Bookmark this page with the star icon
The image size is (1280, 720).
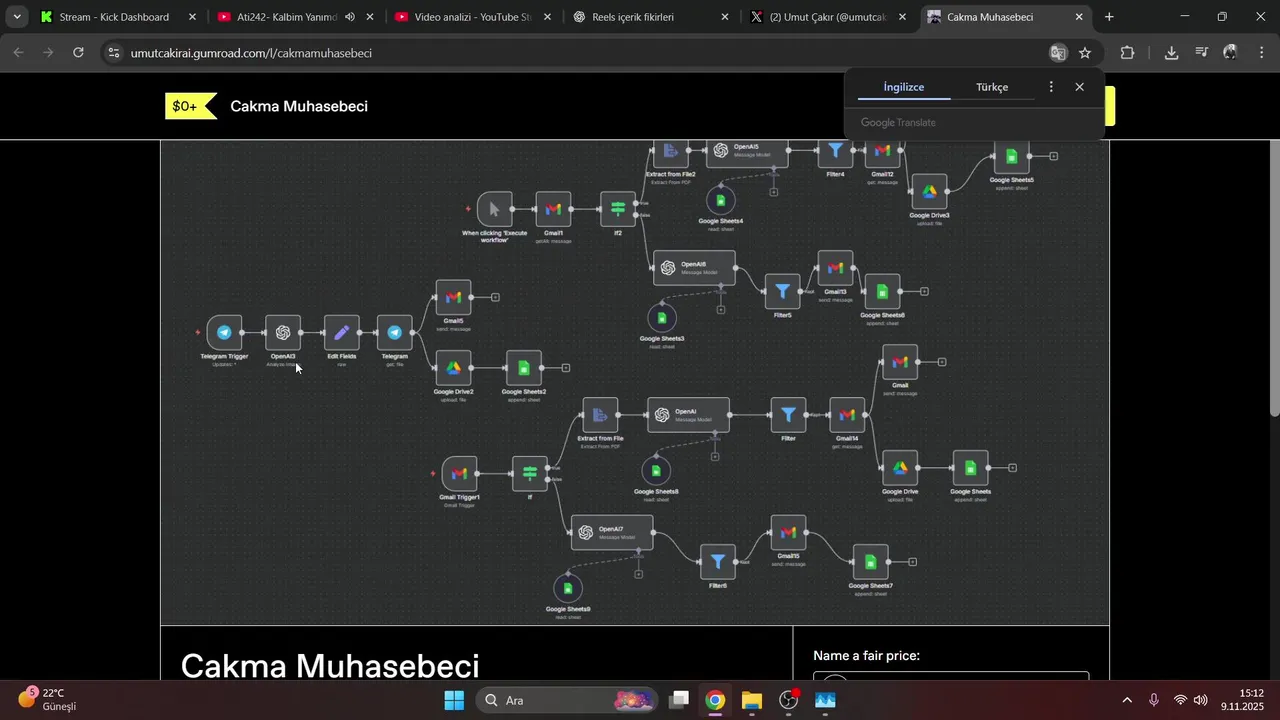[x=1085, y=53]
